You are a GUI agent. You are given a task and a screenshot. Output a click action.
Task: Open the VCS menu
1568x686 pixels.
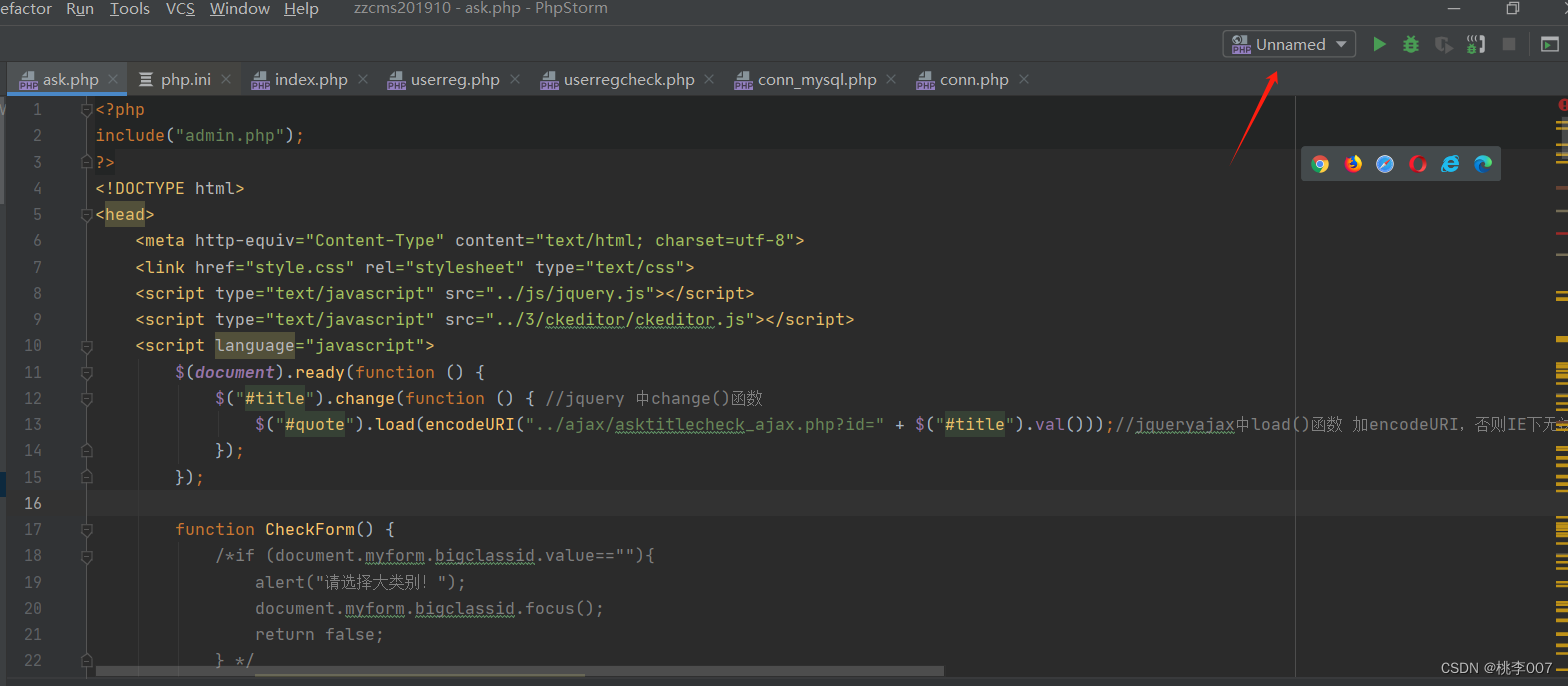point(180,9)
